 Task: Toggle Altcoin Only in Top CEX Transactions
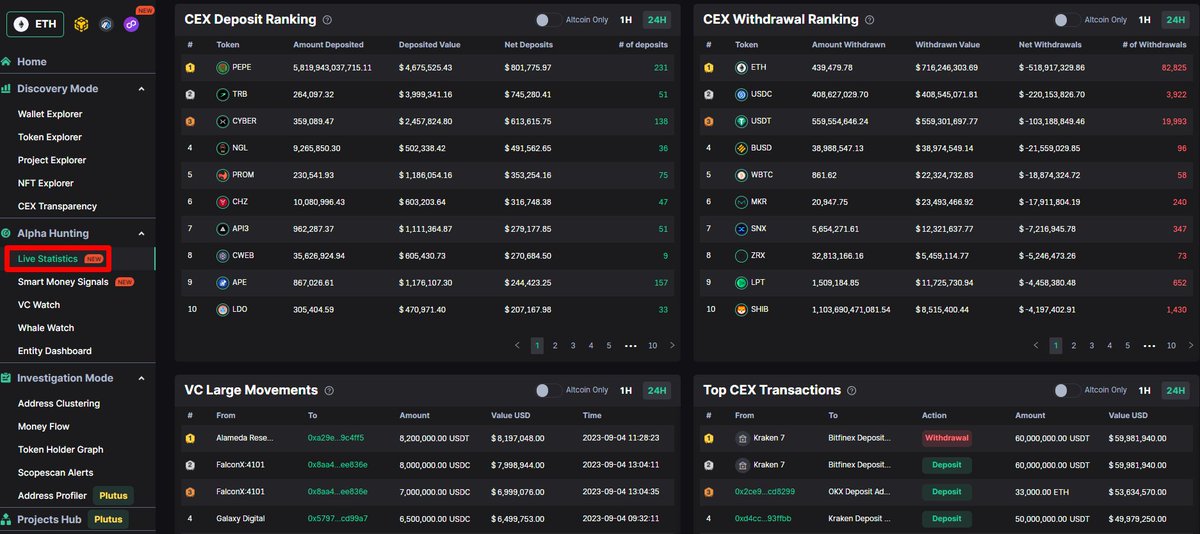1067,391
